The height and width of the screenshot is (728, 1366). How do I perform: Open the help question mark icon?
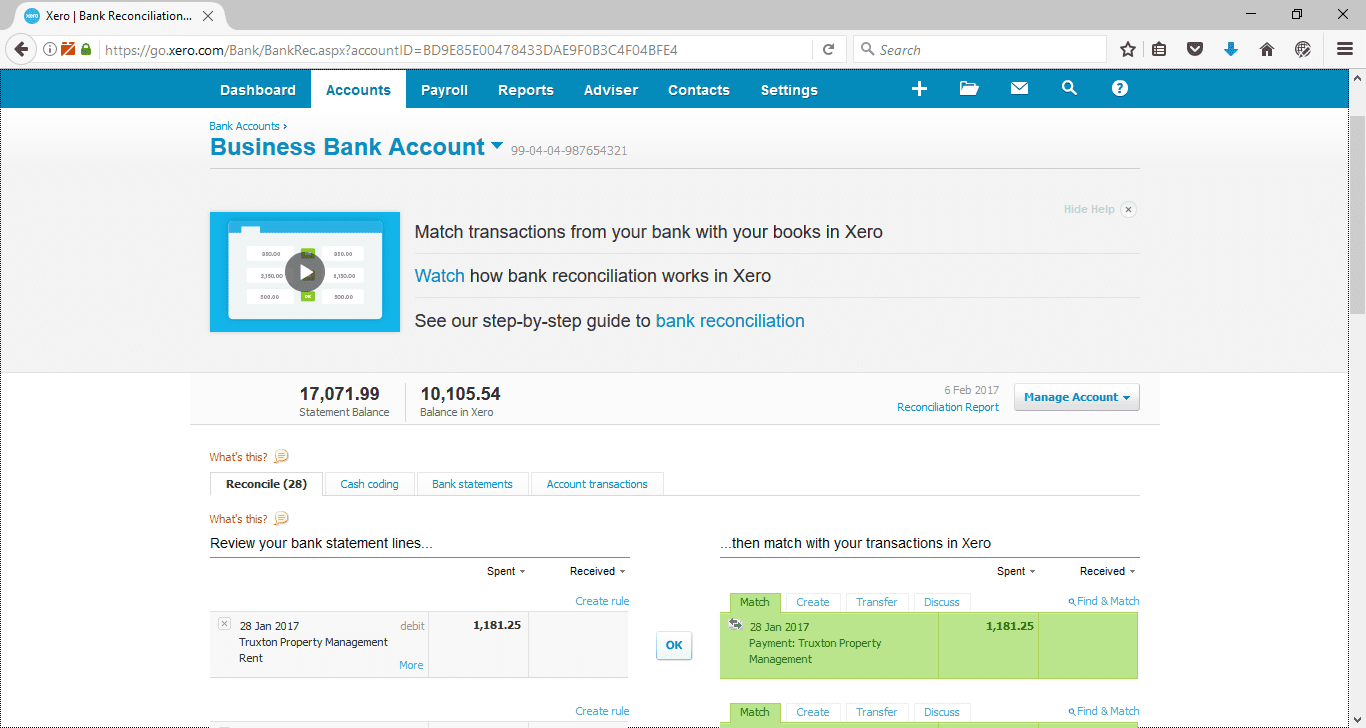[x=1120, y=88]
